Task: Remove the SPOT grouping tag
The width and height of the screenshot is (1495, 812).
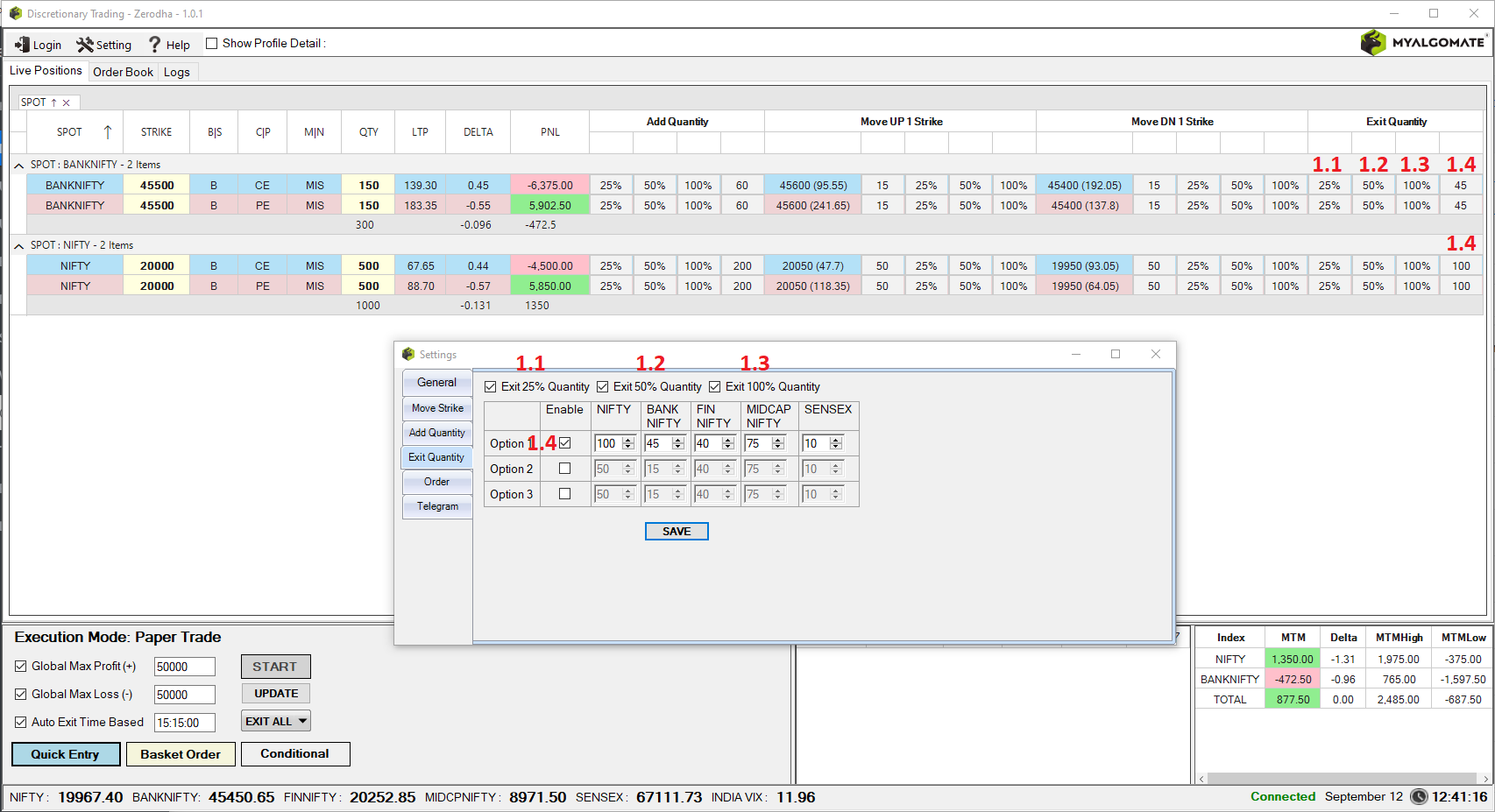Action: click(67, 102)
